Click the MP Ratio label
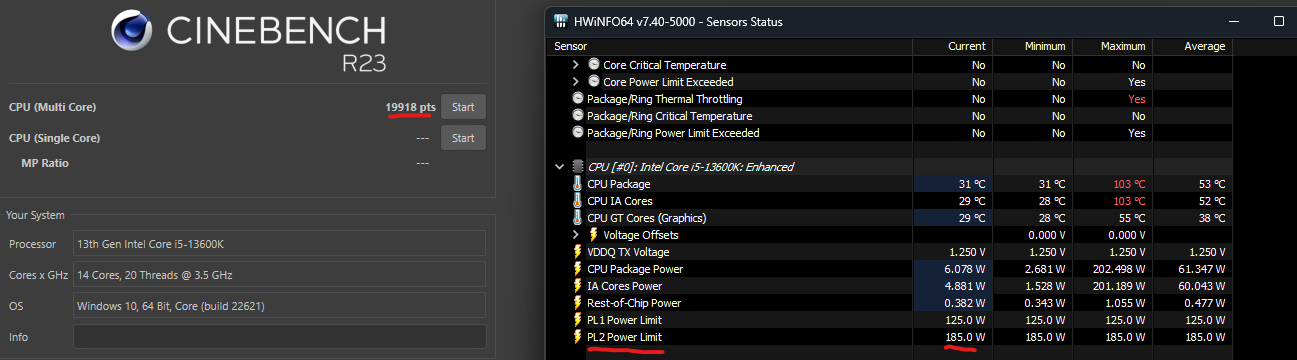1297x360 pixels. tap(45, 163)
